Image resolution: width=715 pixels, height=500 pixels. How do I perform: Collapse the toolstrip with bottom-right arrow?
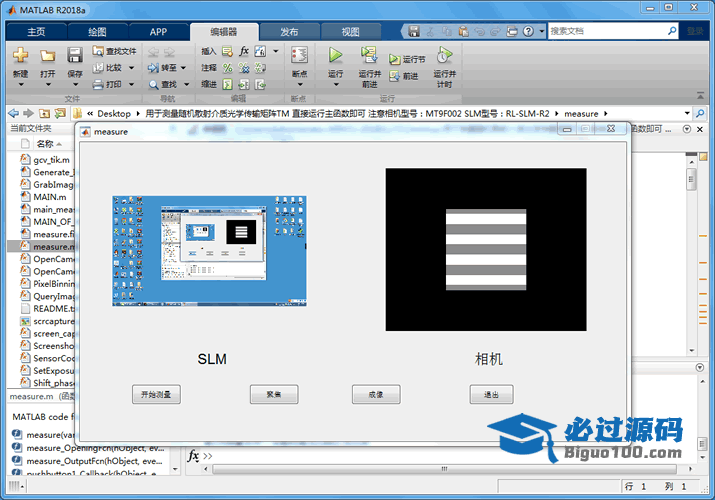point(700,96)
